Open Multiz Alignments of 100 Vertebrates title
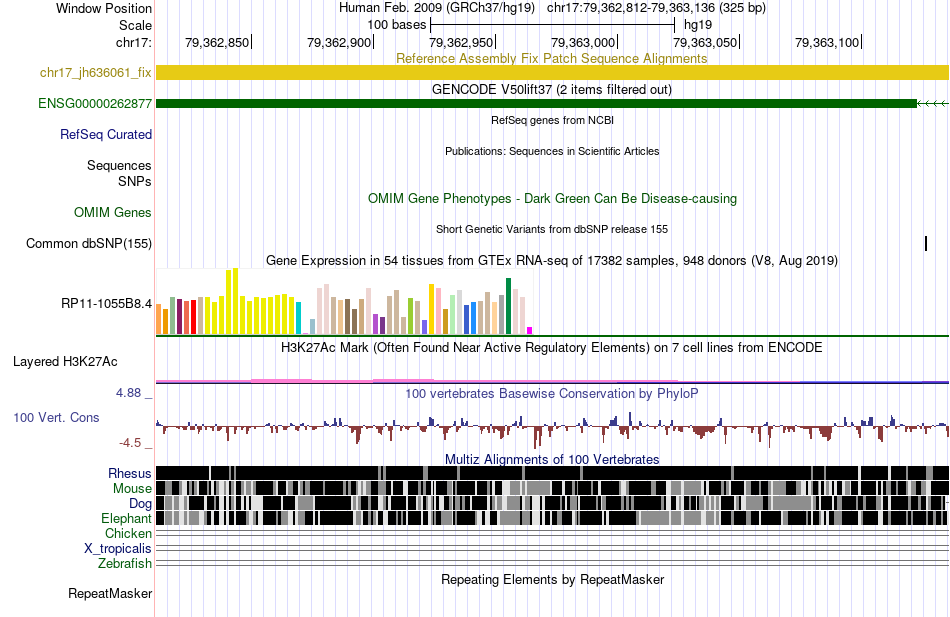 (552, 459)
